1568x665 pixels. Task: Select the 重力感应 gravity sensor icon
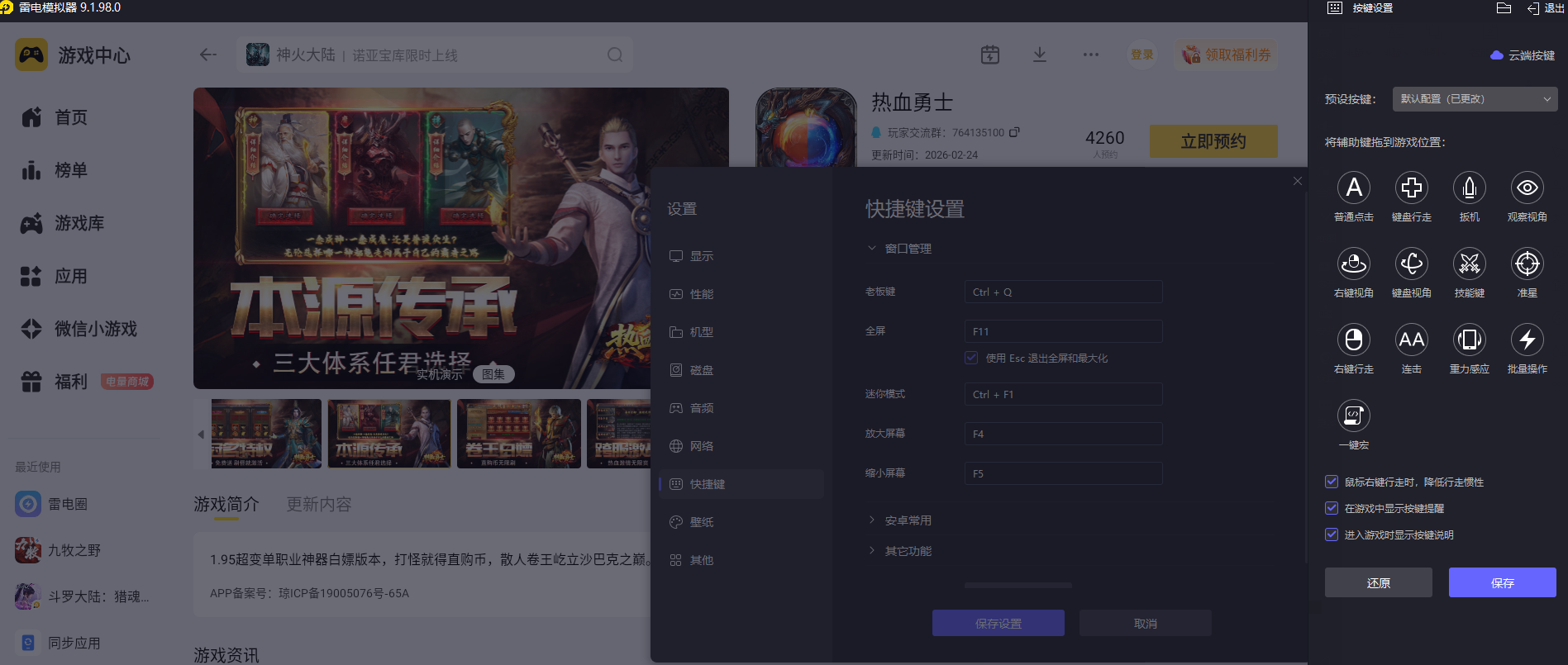point(1470,340)
